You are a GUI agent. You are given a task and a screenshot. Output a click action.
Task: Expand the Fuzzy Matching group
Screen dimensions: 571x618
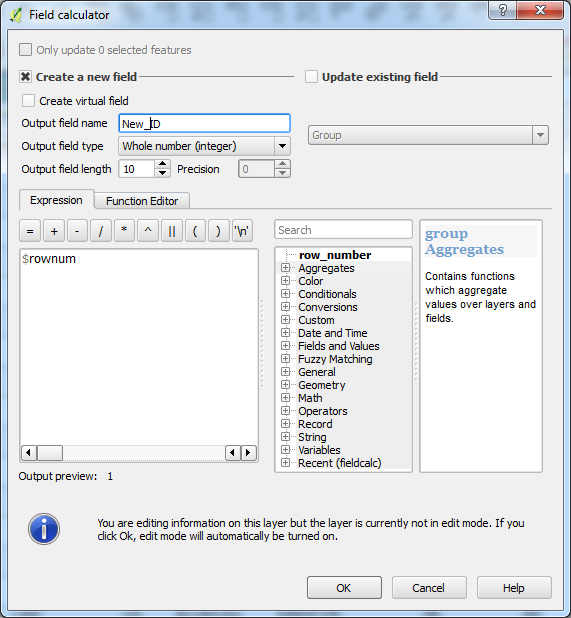coord(285,359)
